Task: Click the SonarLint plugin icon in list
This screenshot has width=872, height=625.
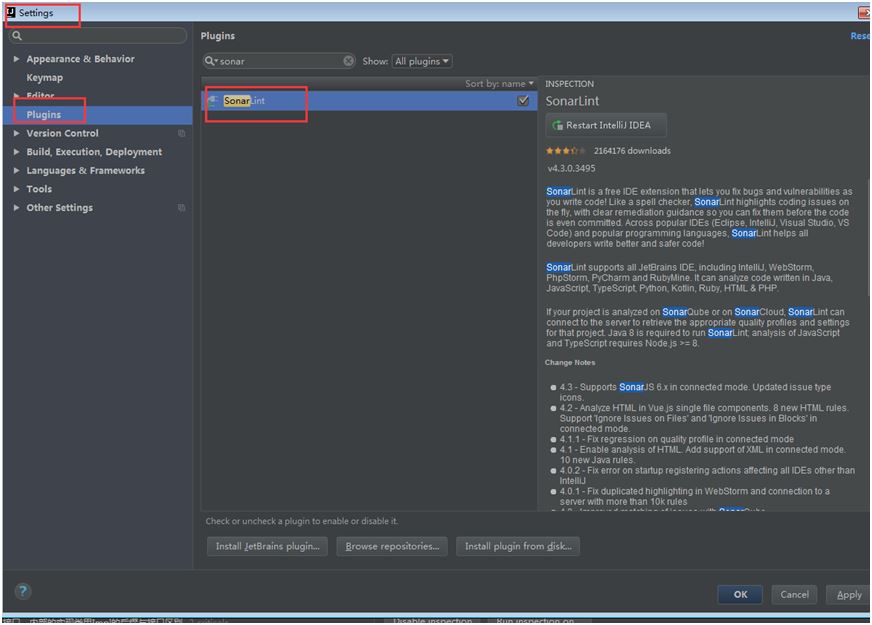Action: coord(212,101)
